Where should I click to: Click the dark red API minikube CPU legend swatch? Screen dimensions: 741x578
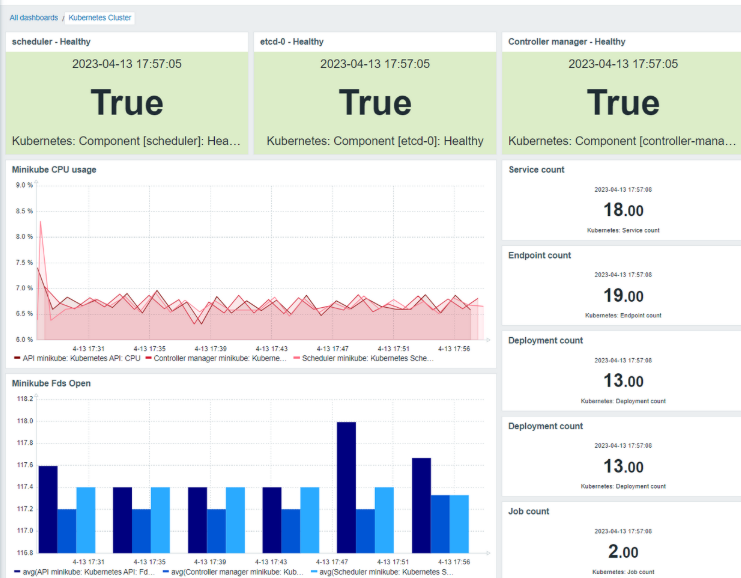(17, 357)
